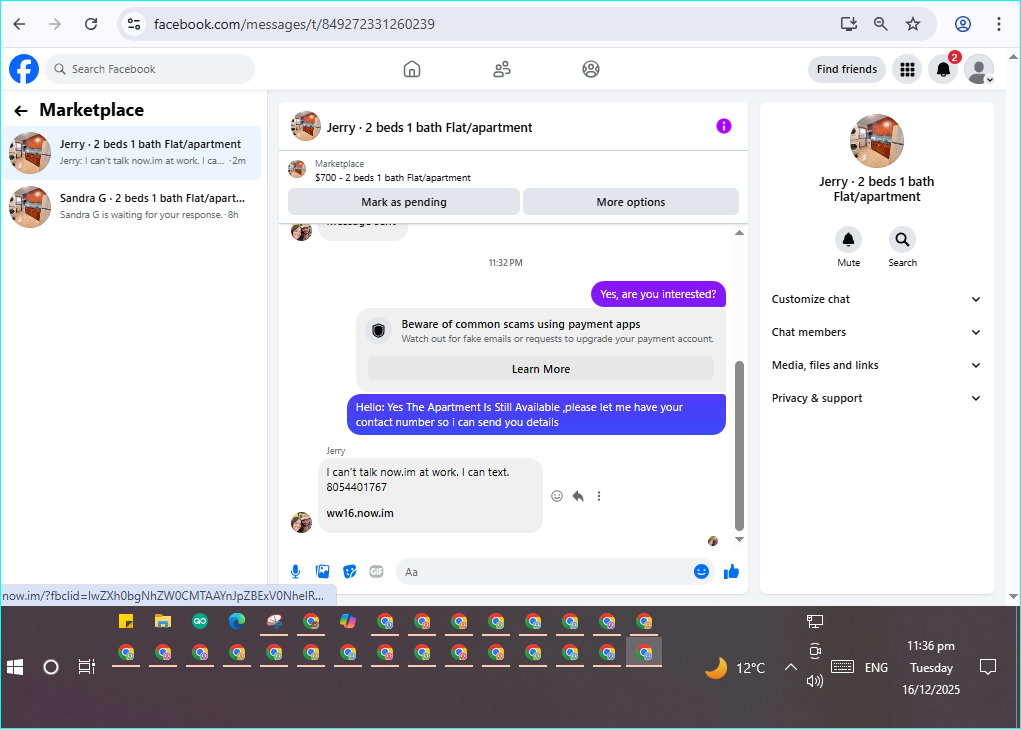Expand Customize chat section

(876, 299)
